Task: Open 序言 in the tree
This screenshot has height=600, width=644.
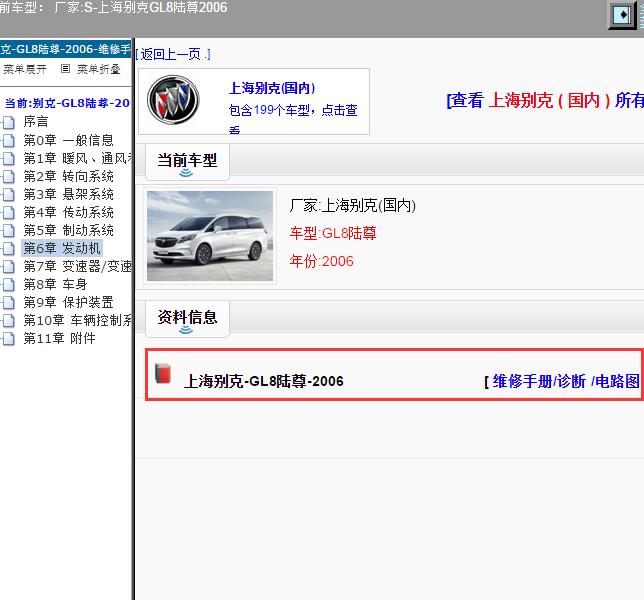Action: pos(36,122)
